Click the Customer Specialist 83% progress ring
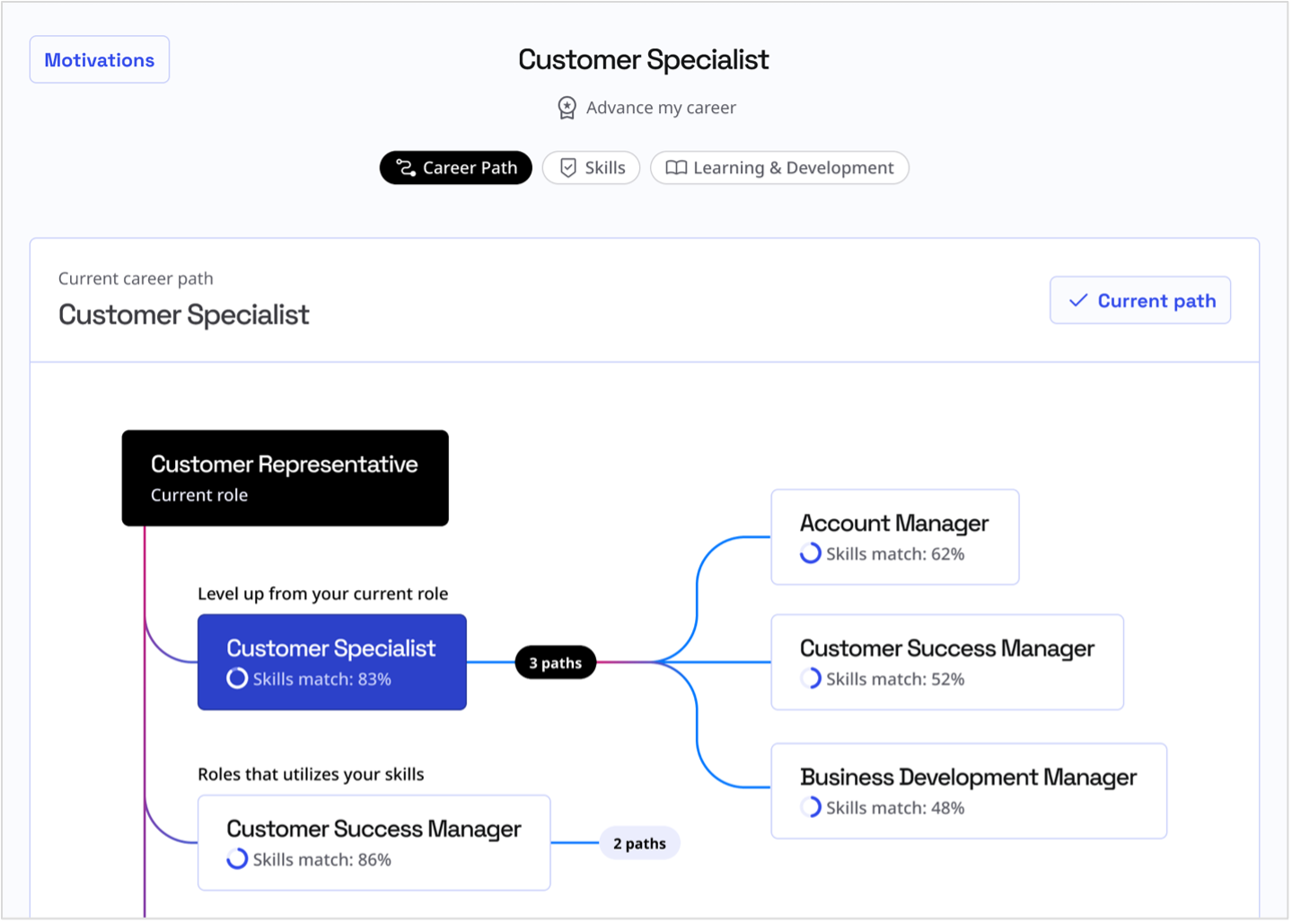Screen dimensions: 1292x924 237,679
